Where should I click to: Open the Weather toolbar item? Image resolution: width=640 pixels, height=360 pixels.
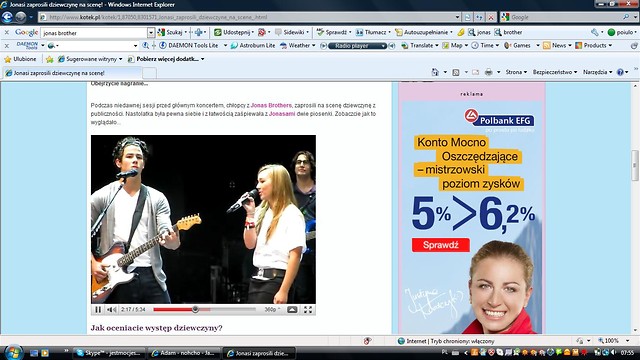pyautogui.click(x=298, y=45)
